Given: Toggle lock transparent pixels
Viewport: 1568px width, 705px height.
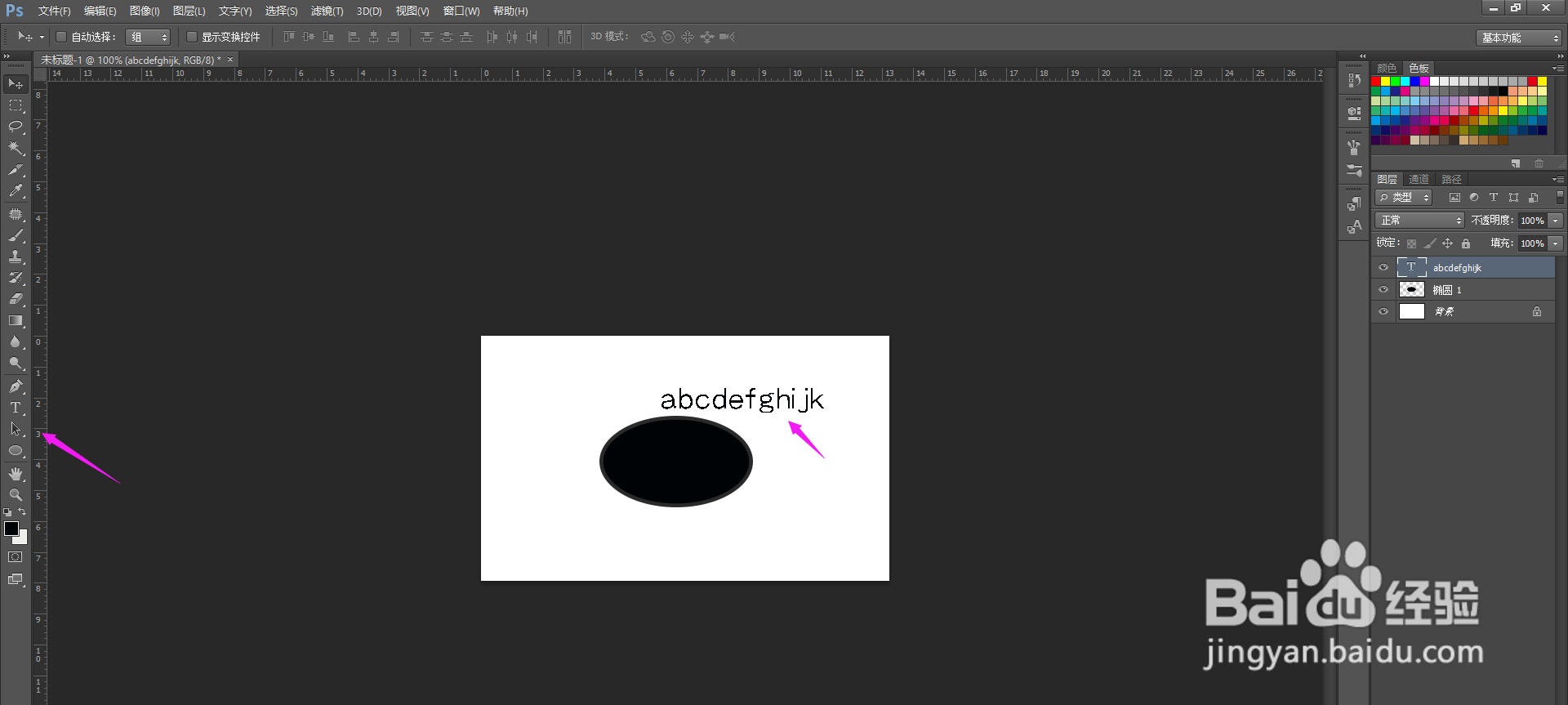Looking at the screenshot, I should pos(1412,243).
